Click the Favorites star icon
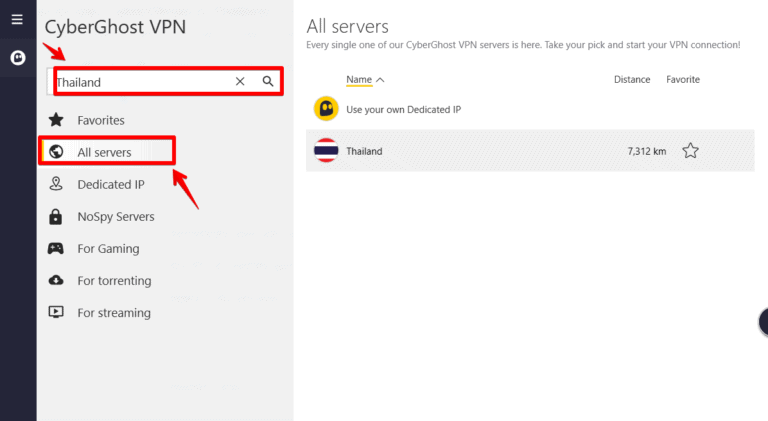Image resolution: width=768 pixels, height=421 pixels. [56, 120]
